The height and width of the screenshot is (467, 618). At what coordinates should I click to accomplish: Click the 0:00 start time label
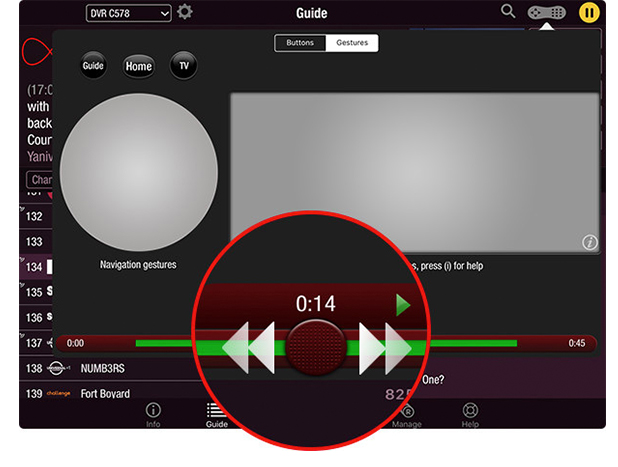(x=75, y=343)
